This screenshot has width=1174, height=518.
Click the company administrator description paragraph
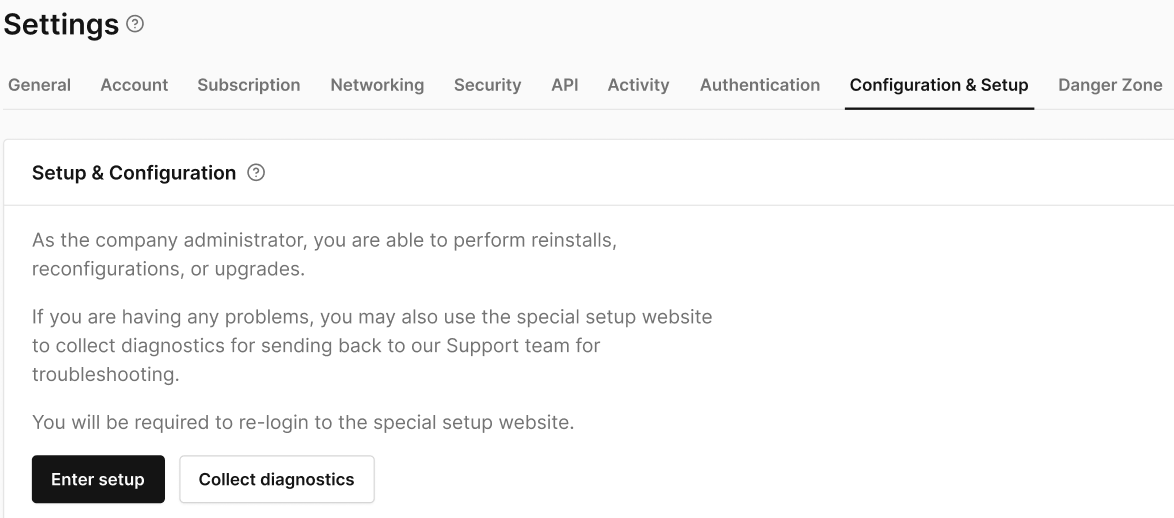pos(330,254)
